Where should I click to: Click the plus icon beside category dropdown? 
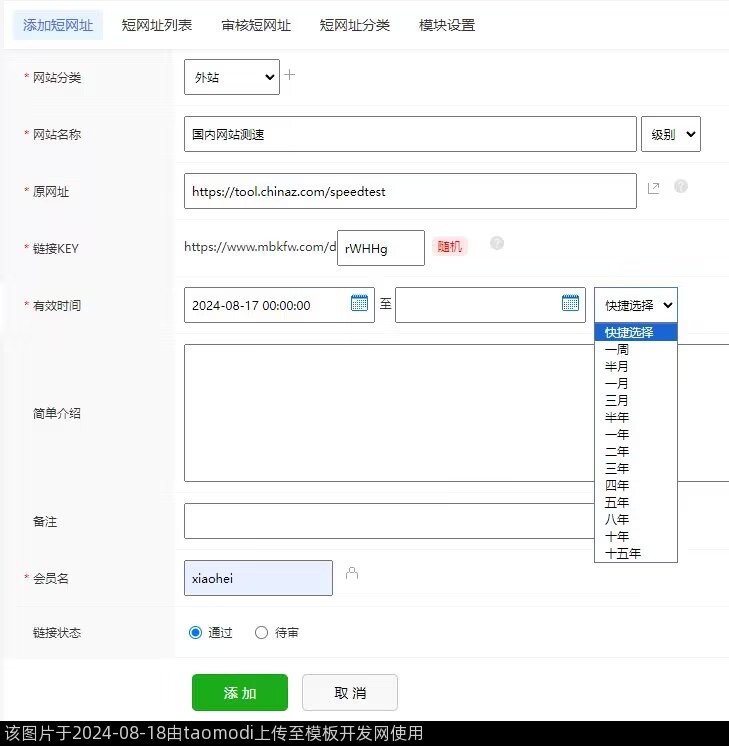[x=290, y=75]
